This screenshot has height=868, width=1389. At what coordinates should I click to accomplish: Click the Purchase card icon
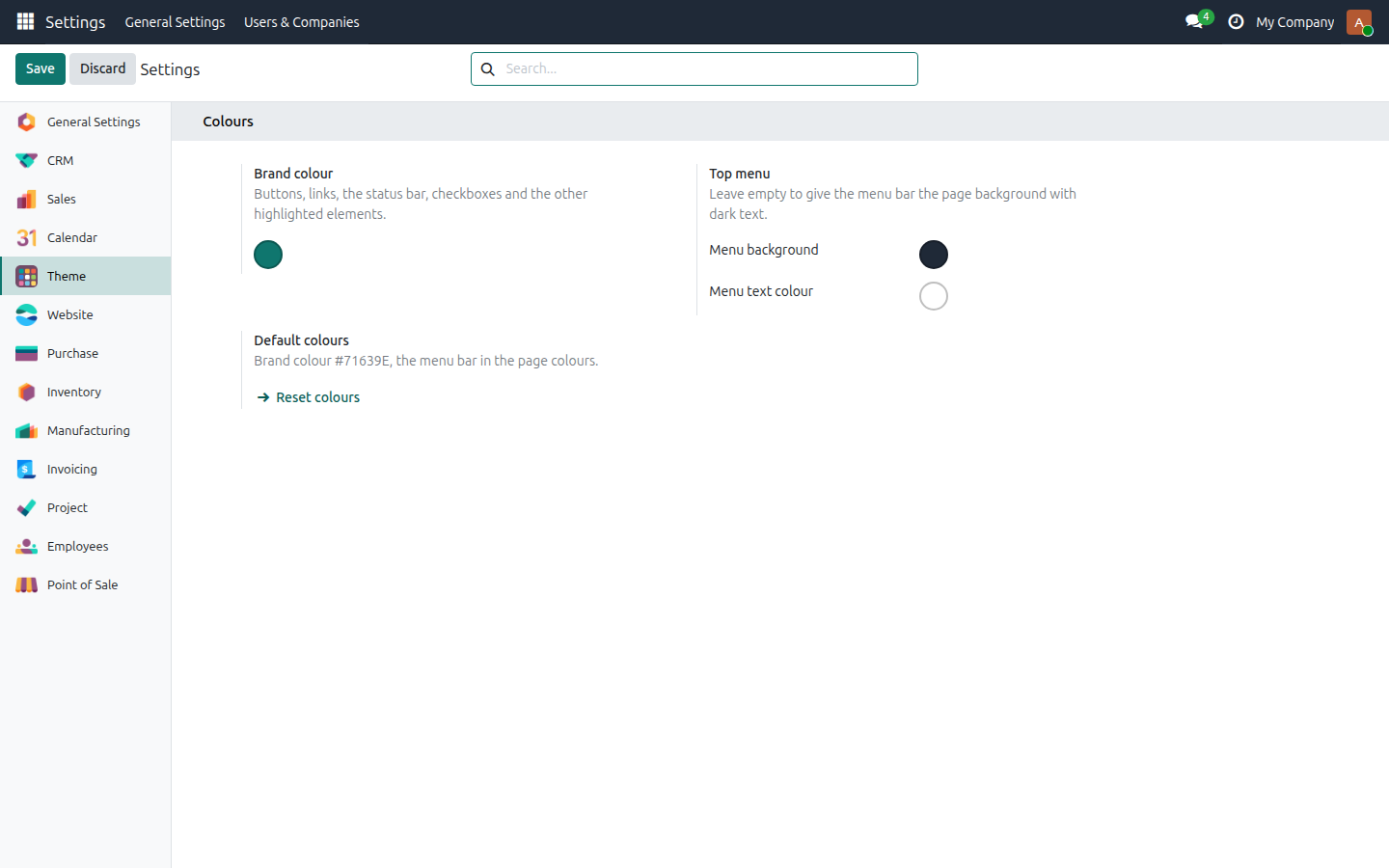[27, 353]
